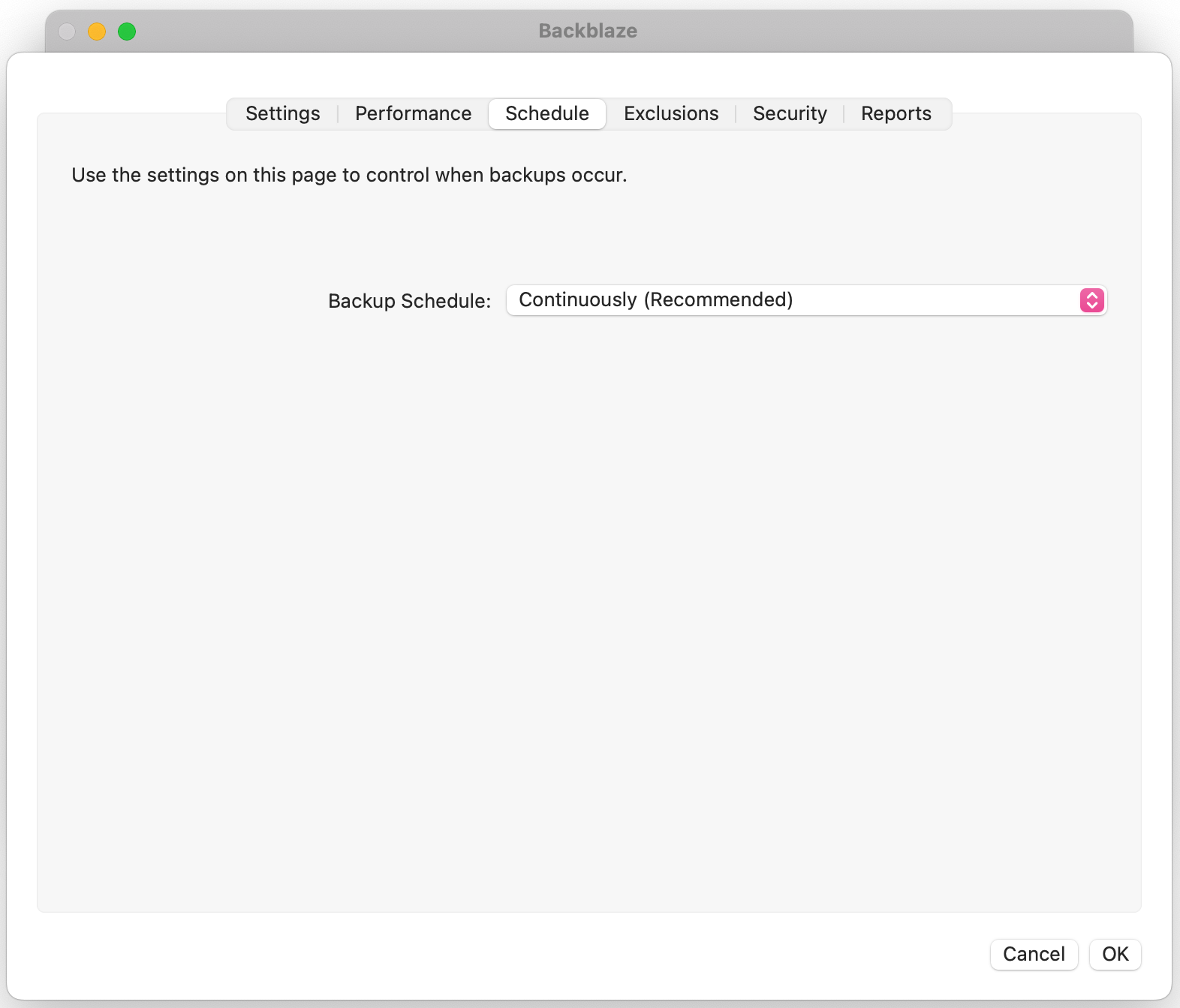Select the Schedule tab

tap(547, 113)
